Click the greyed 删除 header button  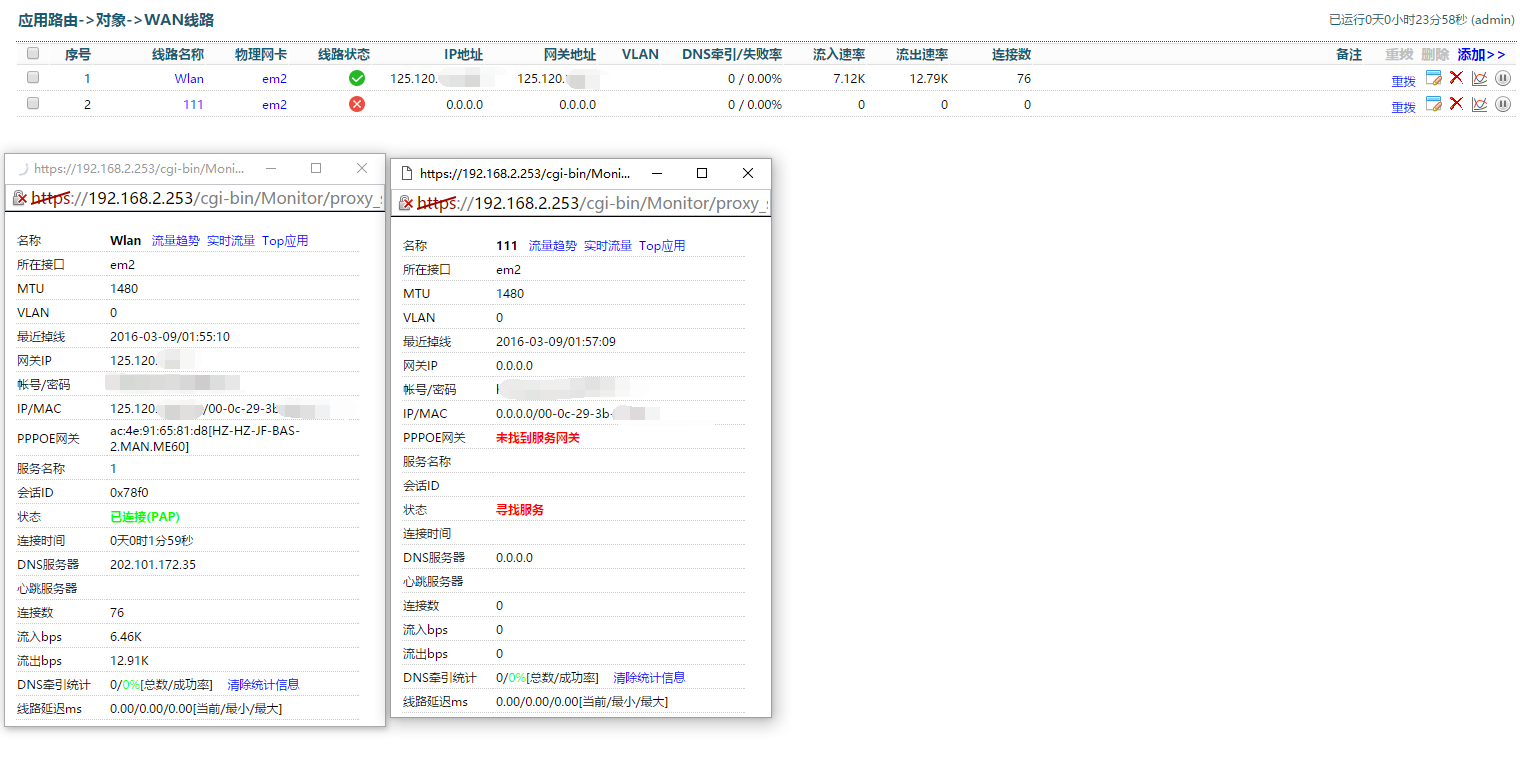click(1435, 55)
